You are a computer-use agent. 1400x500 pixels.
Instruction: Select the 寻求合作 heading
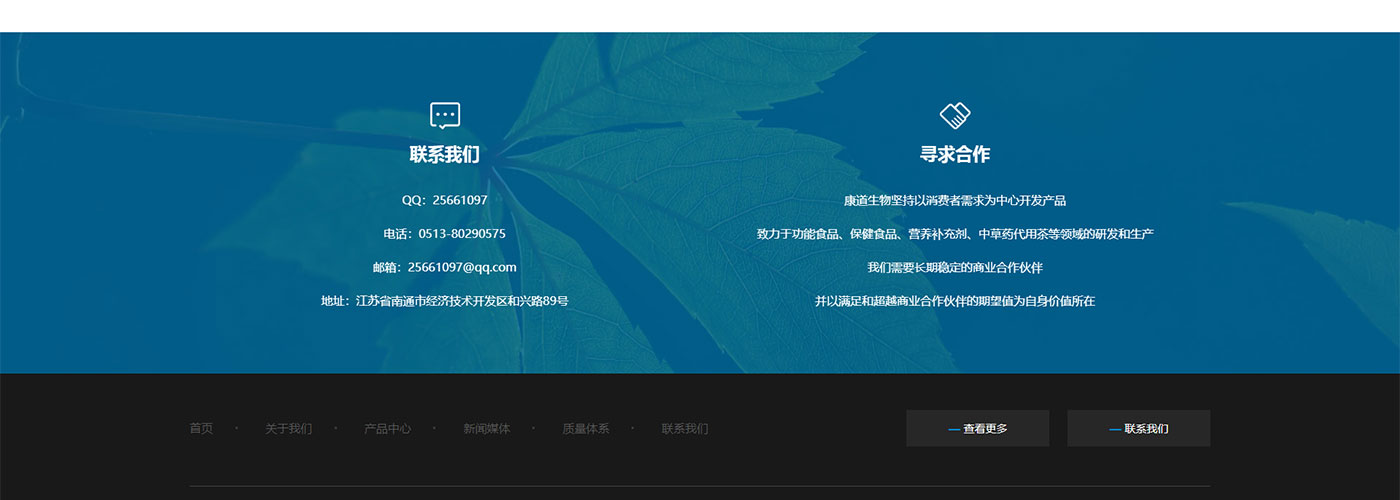(955, 155)
